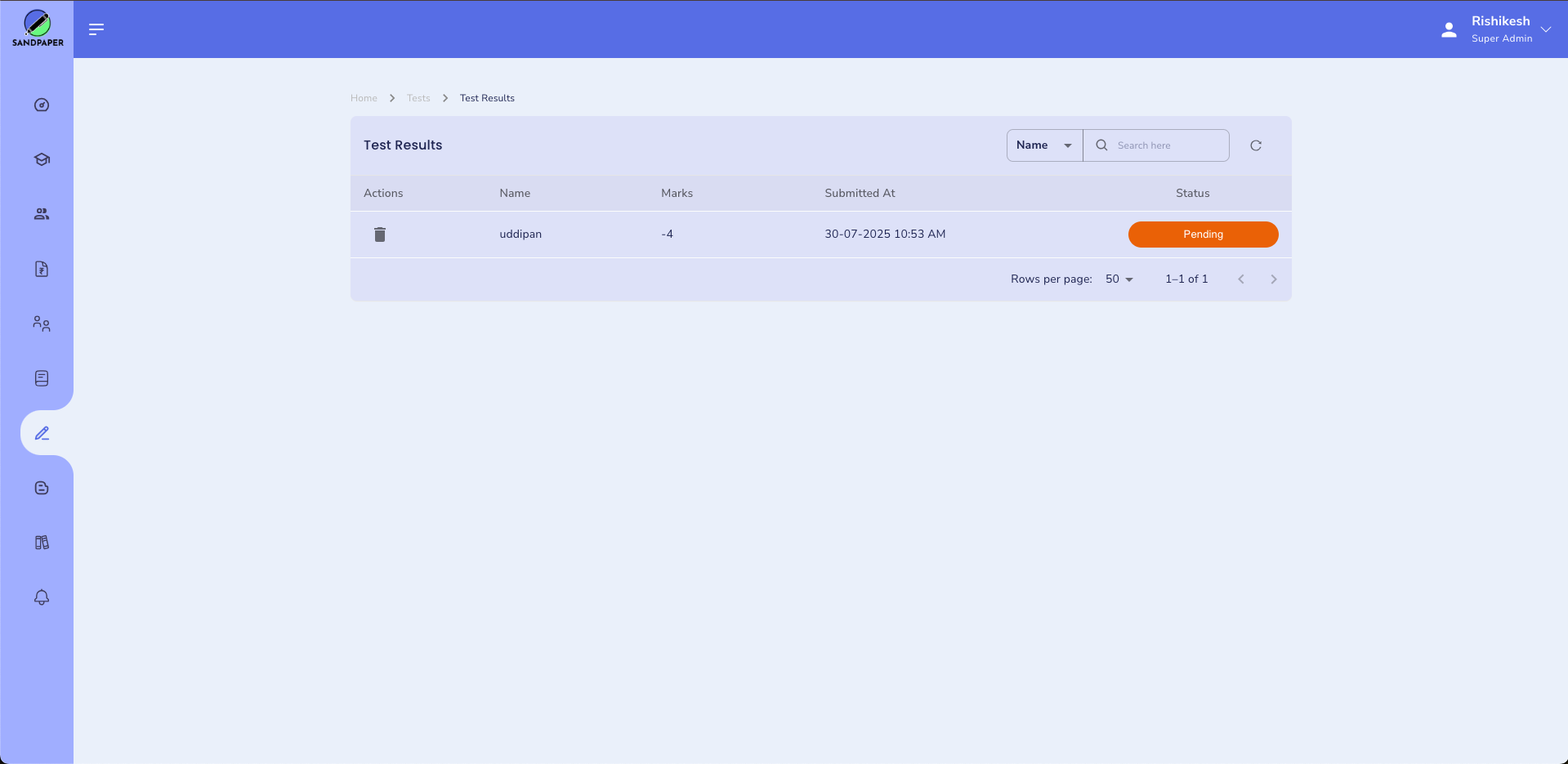Open the Users section with two-people icon

pyautogui.click(x=40, y=323)
